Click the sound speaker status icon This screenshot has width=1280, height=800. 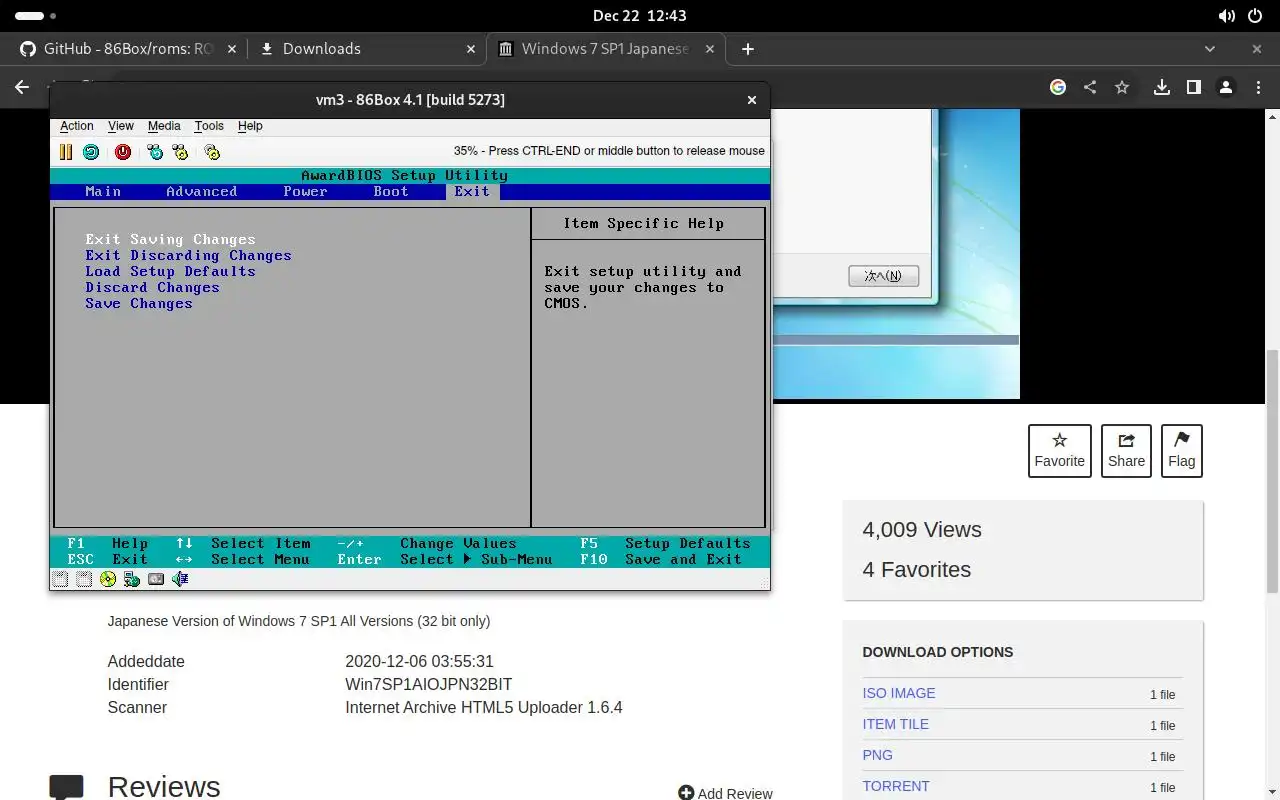tap(180, 579)
